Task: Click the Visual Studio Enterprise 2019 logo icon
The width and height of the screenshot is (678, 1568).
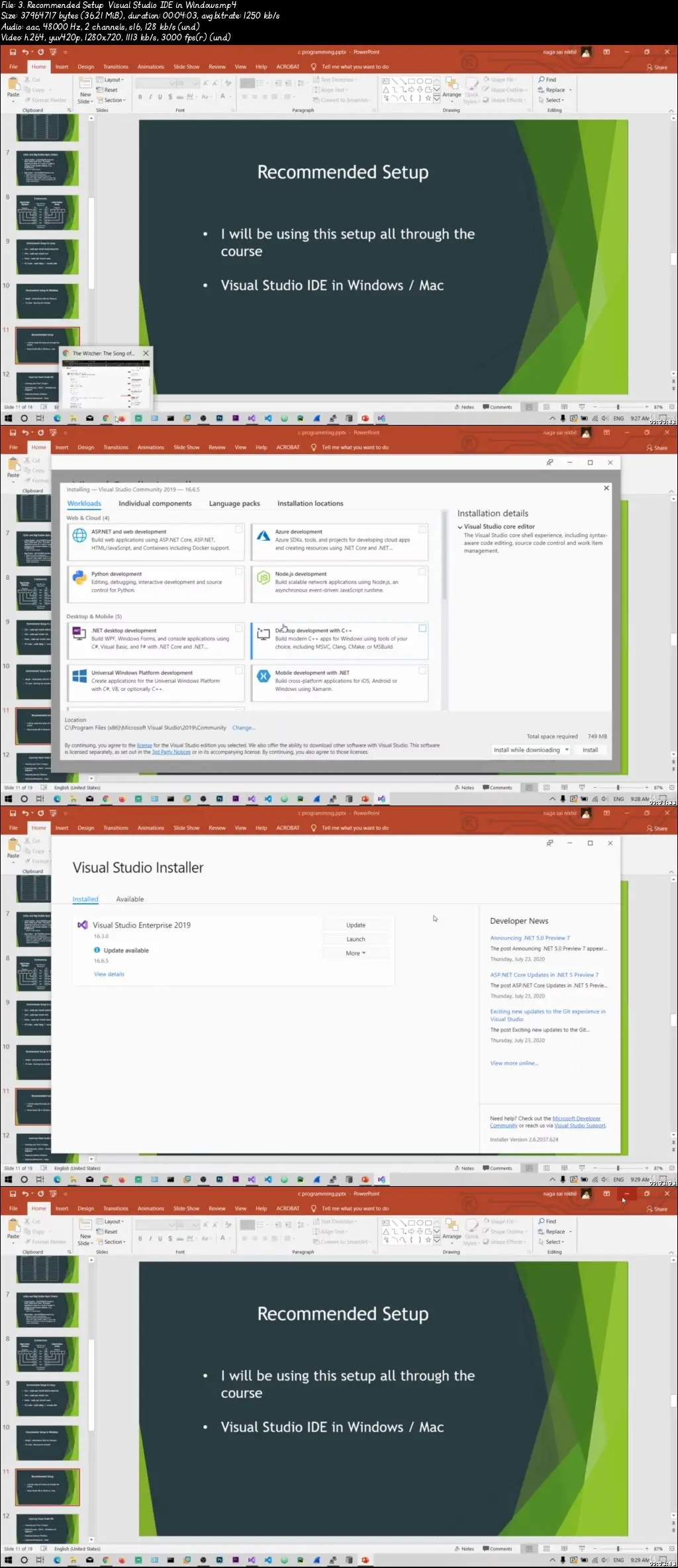Action: tap(83, 925)
